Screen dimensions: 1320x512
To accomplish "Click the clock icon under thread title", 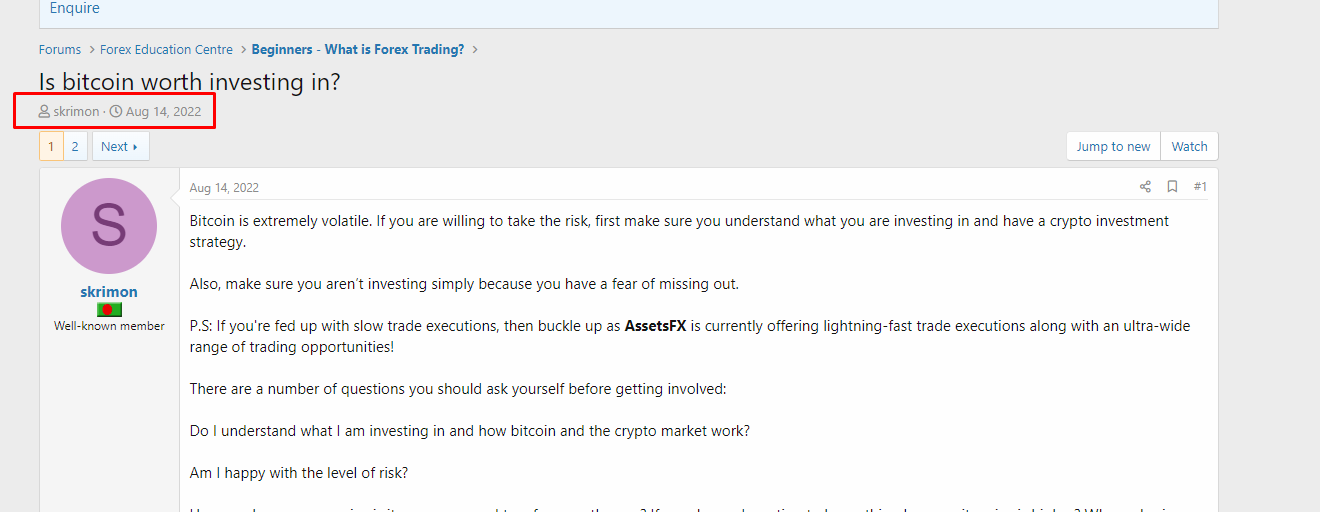I will pos(116,112).
